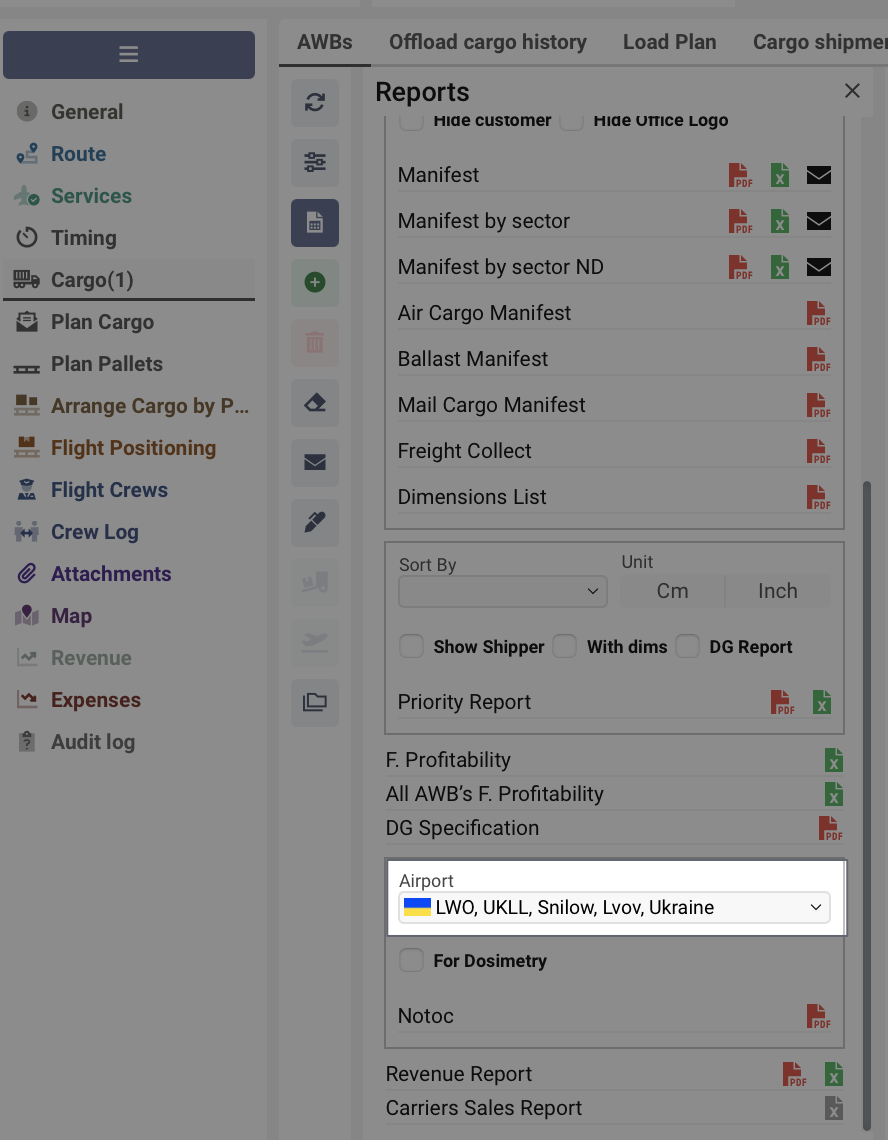Email the Manifest by sector ND
This screenshot has height=1140, width=888.
coord(819,267)
